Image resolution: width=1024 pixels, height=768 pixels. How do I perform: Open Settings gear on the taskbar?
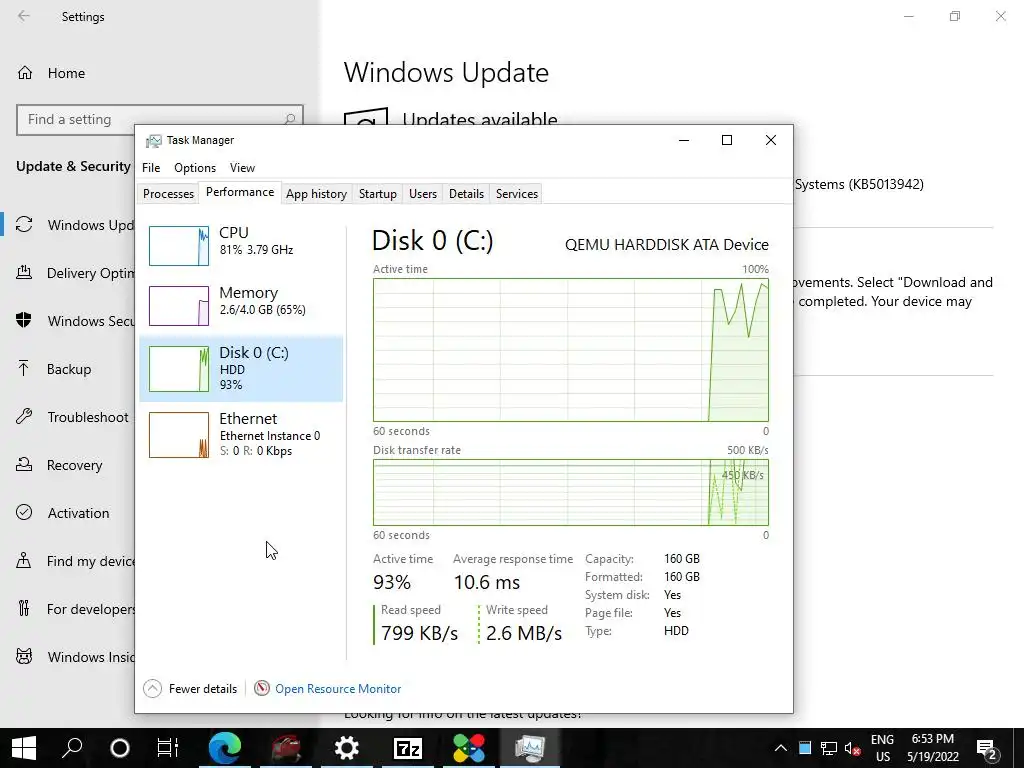346,748
